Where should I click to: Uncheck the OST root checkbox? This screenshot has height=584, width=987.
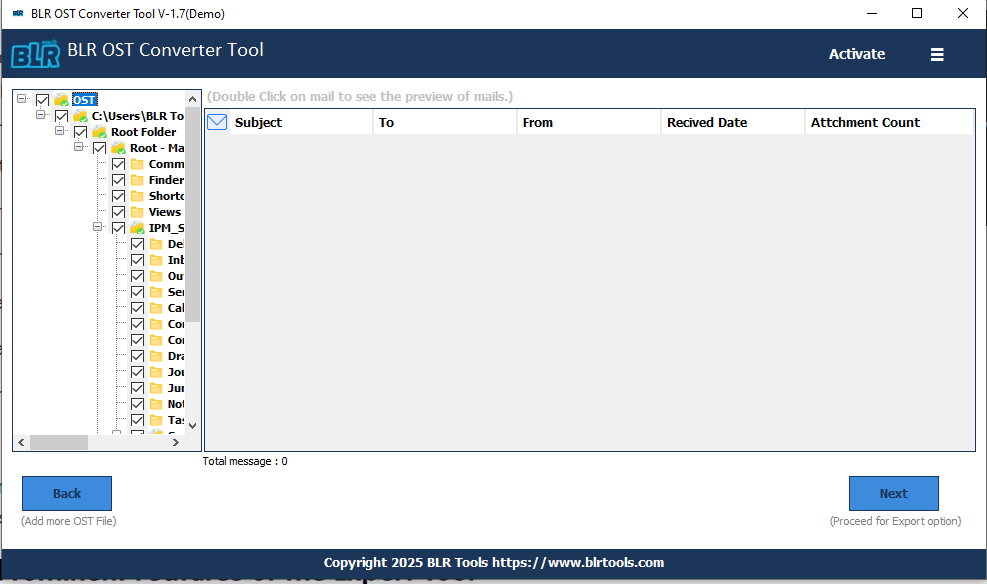(x=42, y=99)
